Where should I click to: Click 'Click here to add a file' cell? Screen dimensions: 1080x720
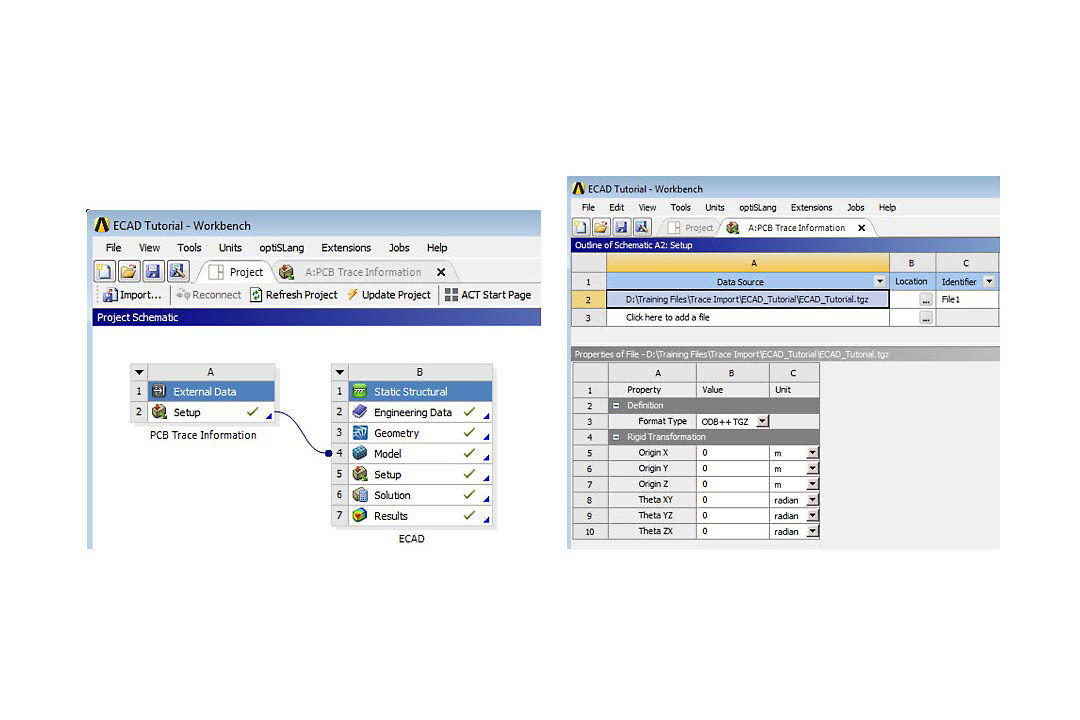[748, 318]
